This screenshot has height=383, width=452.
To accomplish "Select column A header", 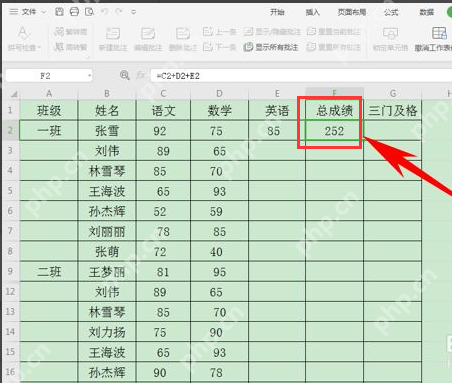I will [x=49, y=94].
